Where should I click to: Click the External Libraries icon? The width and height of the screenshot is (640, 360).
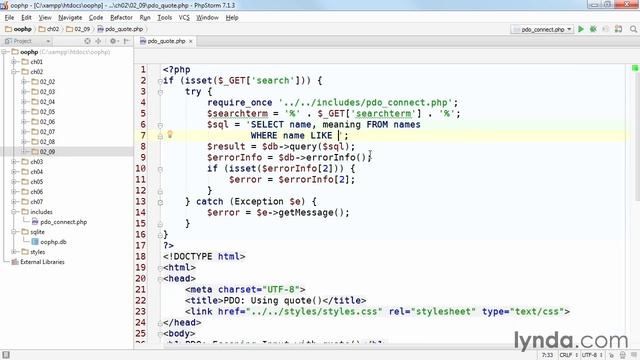pyautogui.click(x=15, y=262)
